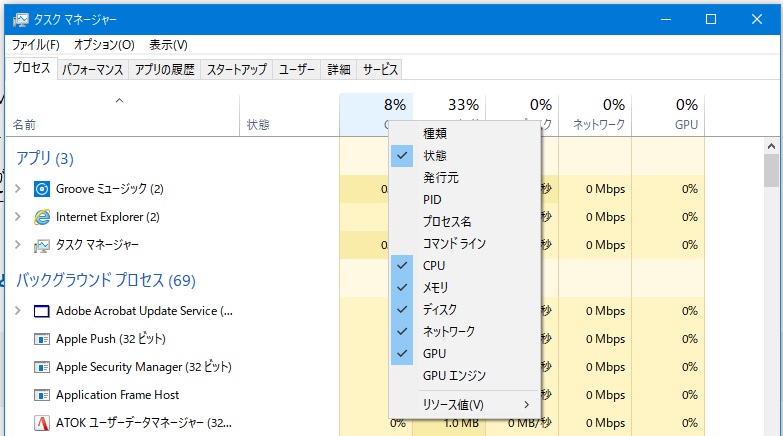Click the タスク マネージャー row icon

click(x=41, y=245)
